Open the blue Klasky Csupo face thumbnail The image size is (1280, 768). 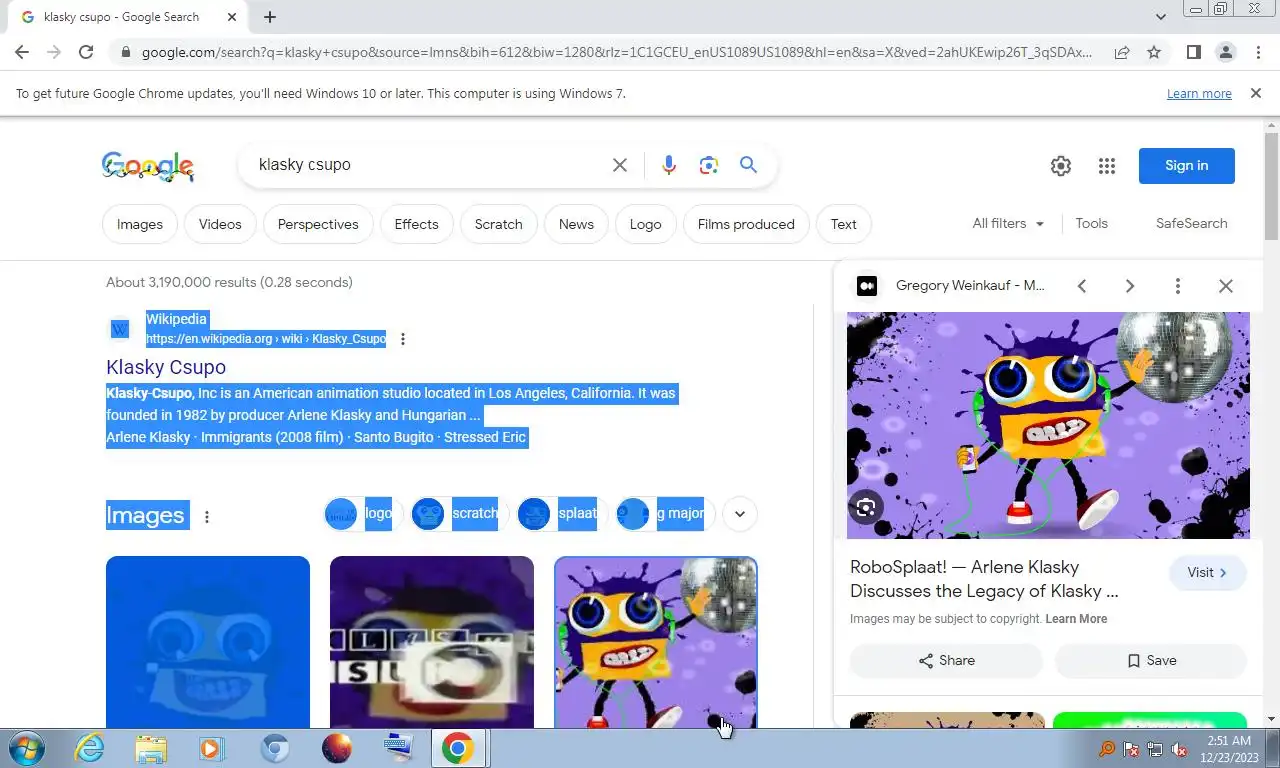(x=208, y=642)
